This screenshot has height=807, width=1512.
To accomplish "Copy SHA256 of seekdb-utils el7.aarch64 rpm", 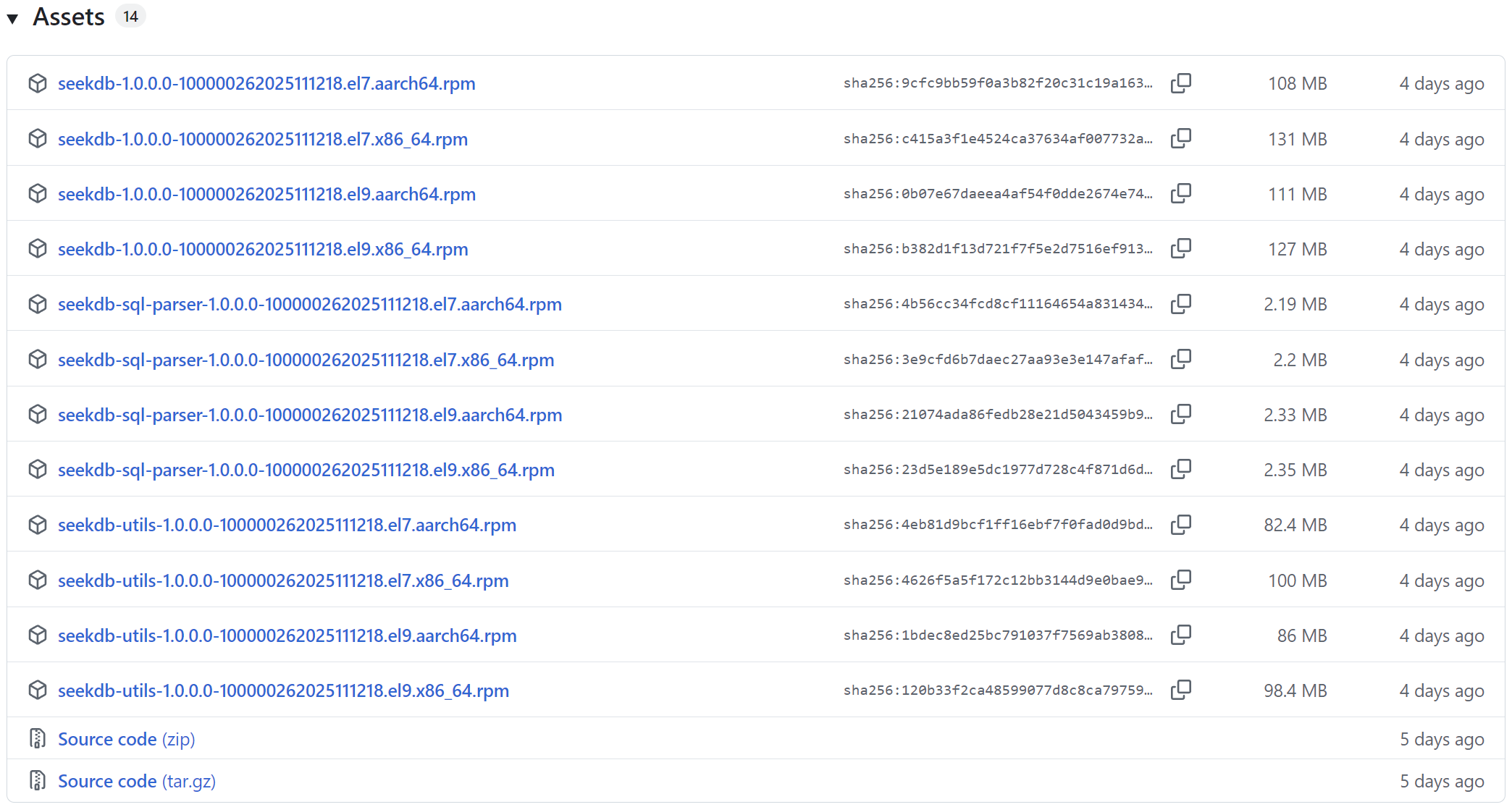I will tap(1180, 525).
